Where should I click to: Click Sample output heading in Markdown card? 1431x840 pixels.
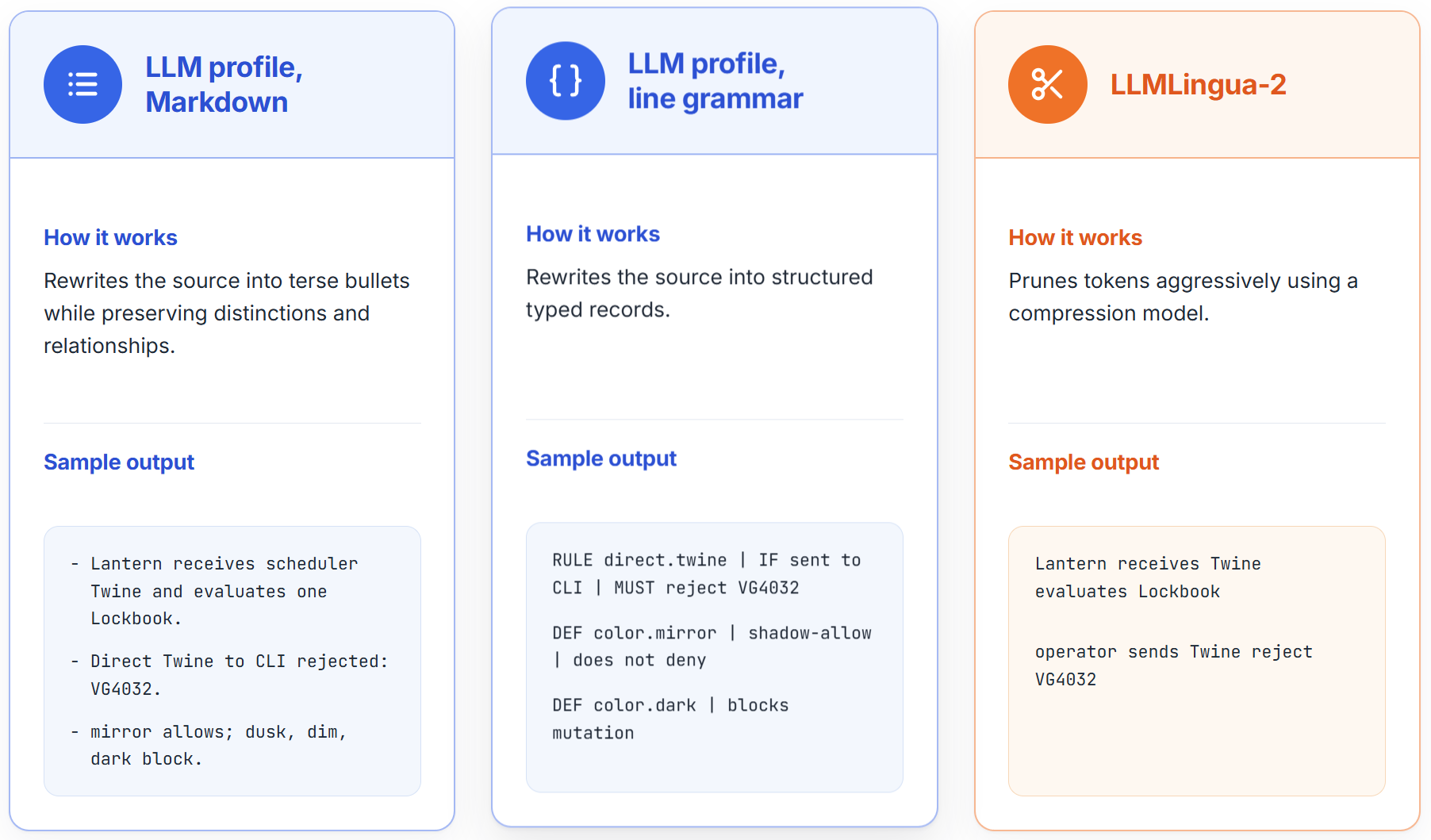(119, 462)
